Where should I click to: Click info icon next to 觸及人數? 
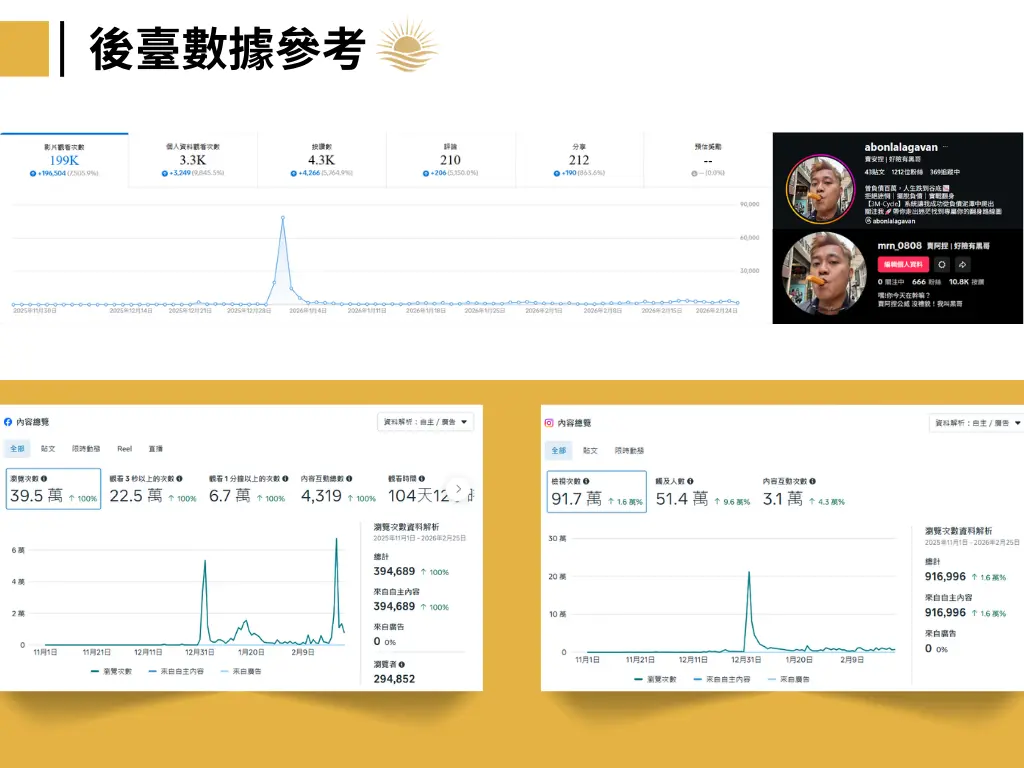(691, 481)
